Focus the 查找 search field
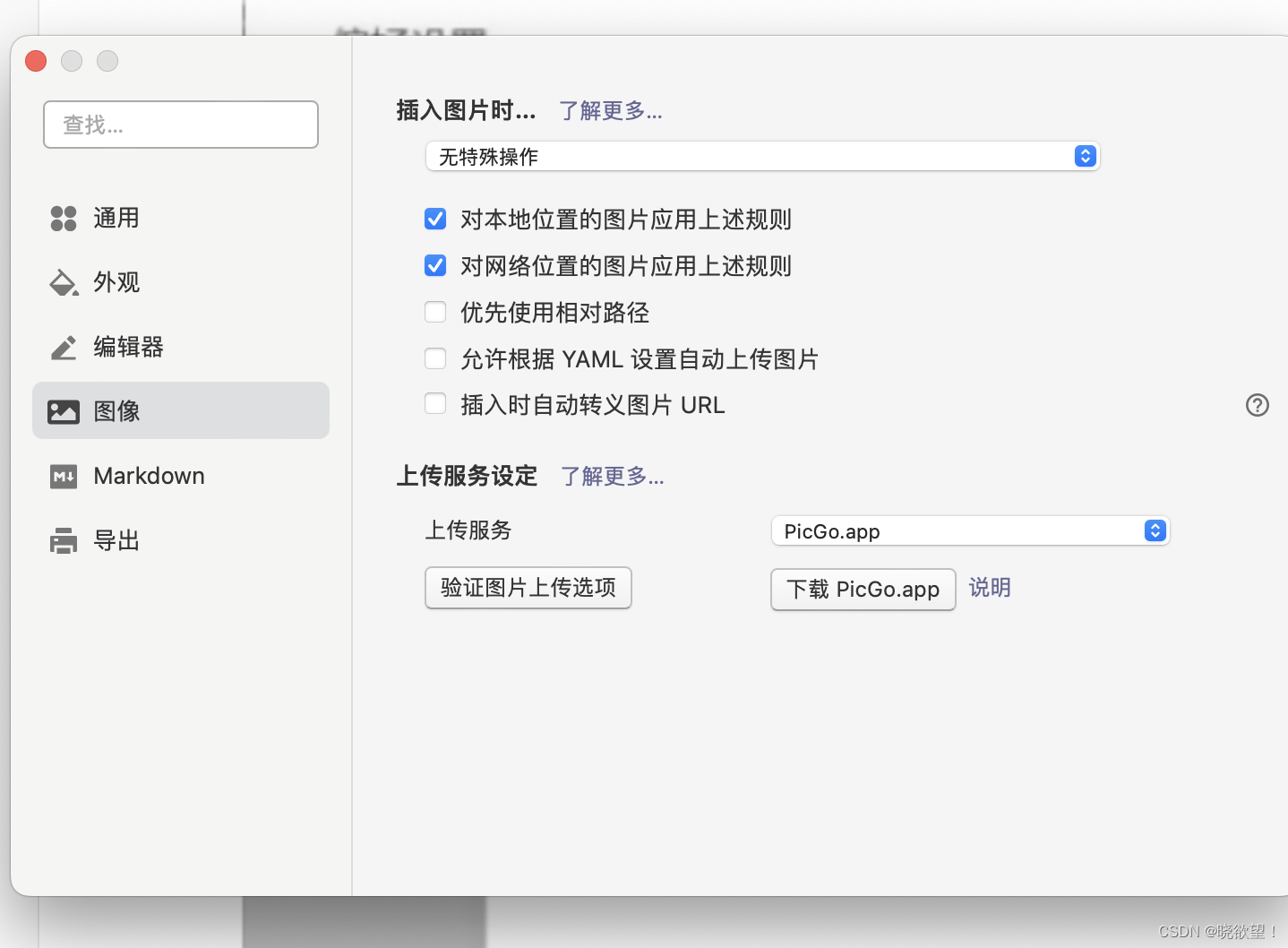The image size is (1288, 948). click(181, 125)
